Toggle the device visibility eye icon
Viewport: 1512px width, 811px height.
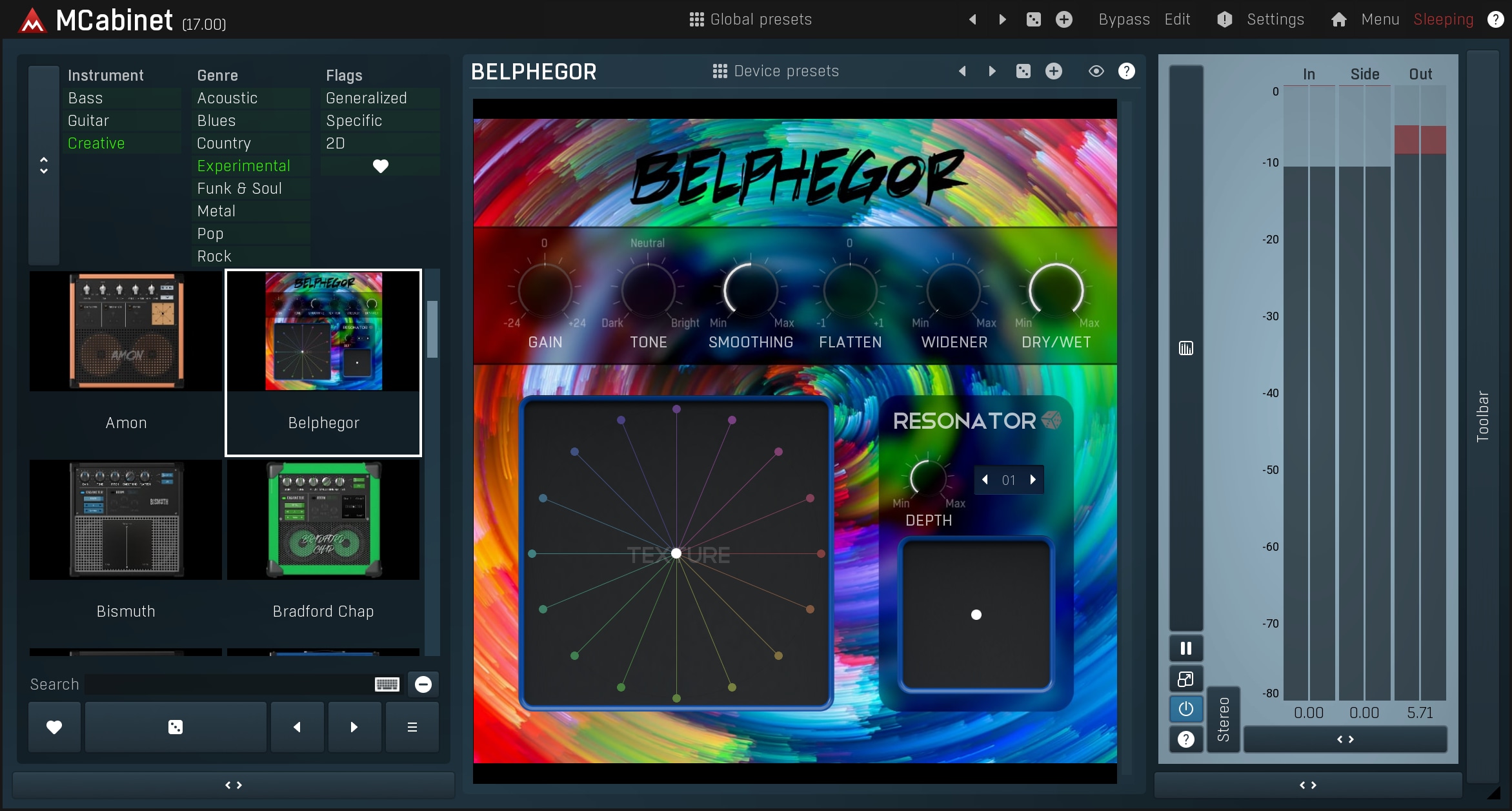click(x=1096, y=71)
